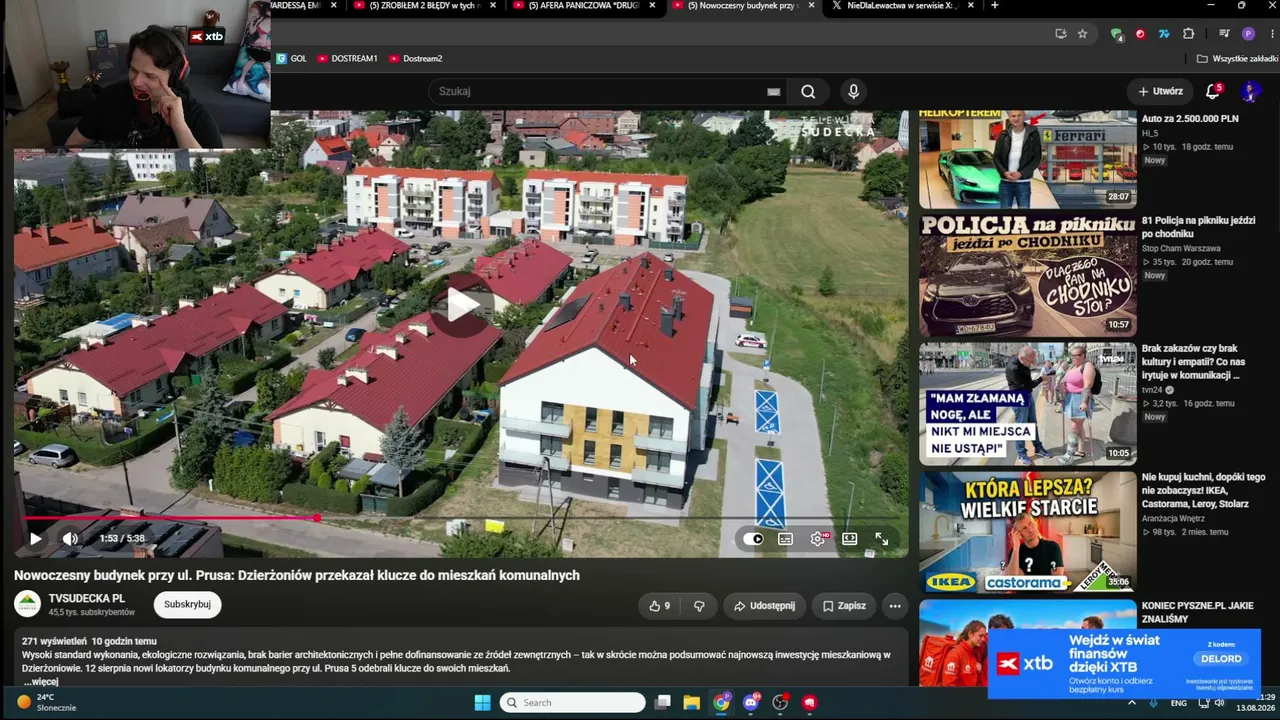Play the video with the player's play button
1280x720 pixels.
pos(36,538)
